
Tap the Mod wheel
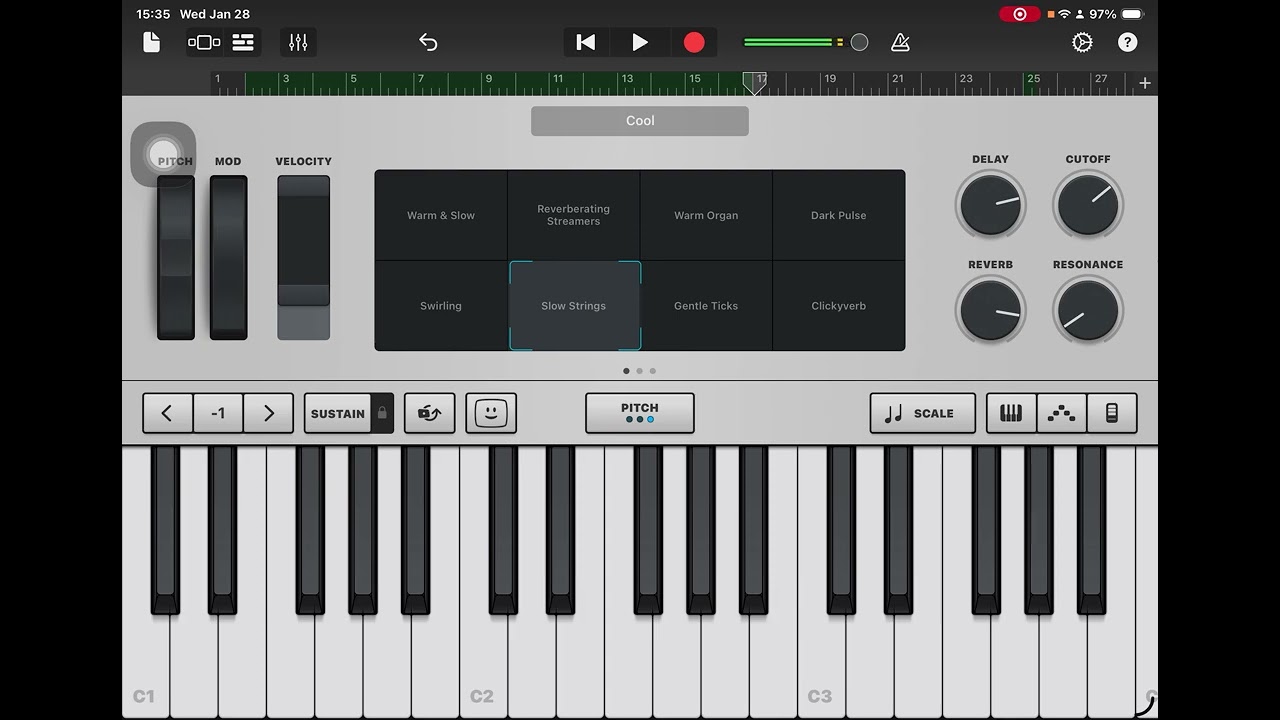228,258
